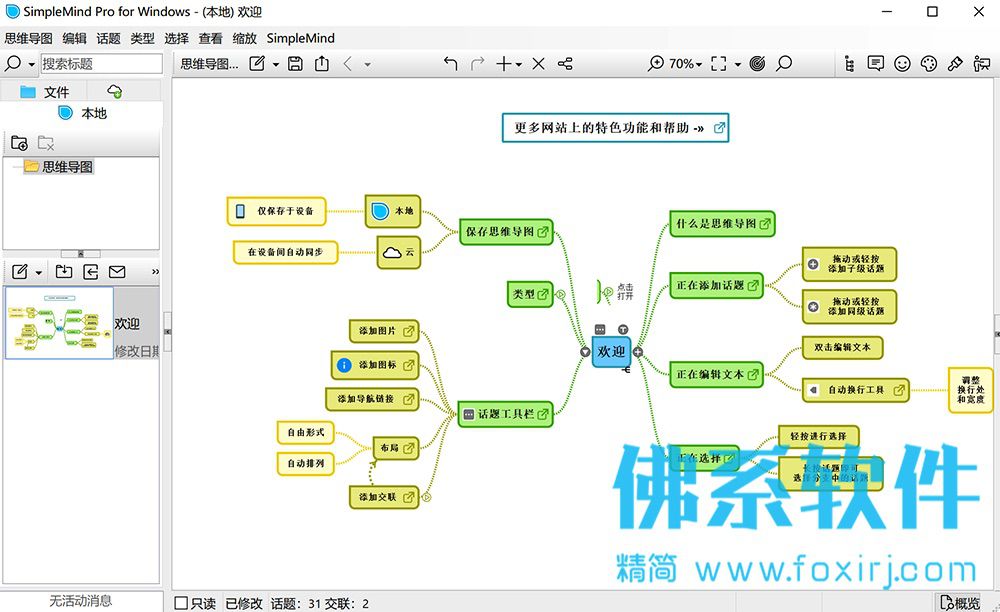Open the SimpleMind menu
The height and width of the screenshot is (612, 1000).
300,38
